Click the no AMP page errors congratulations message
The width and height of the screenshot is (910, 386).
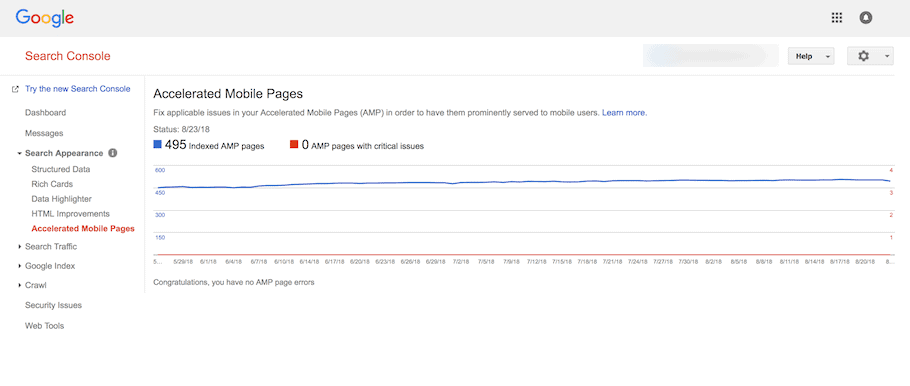pos(233,283)
